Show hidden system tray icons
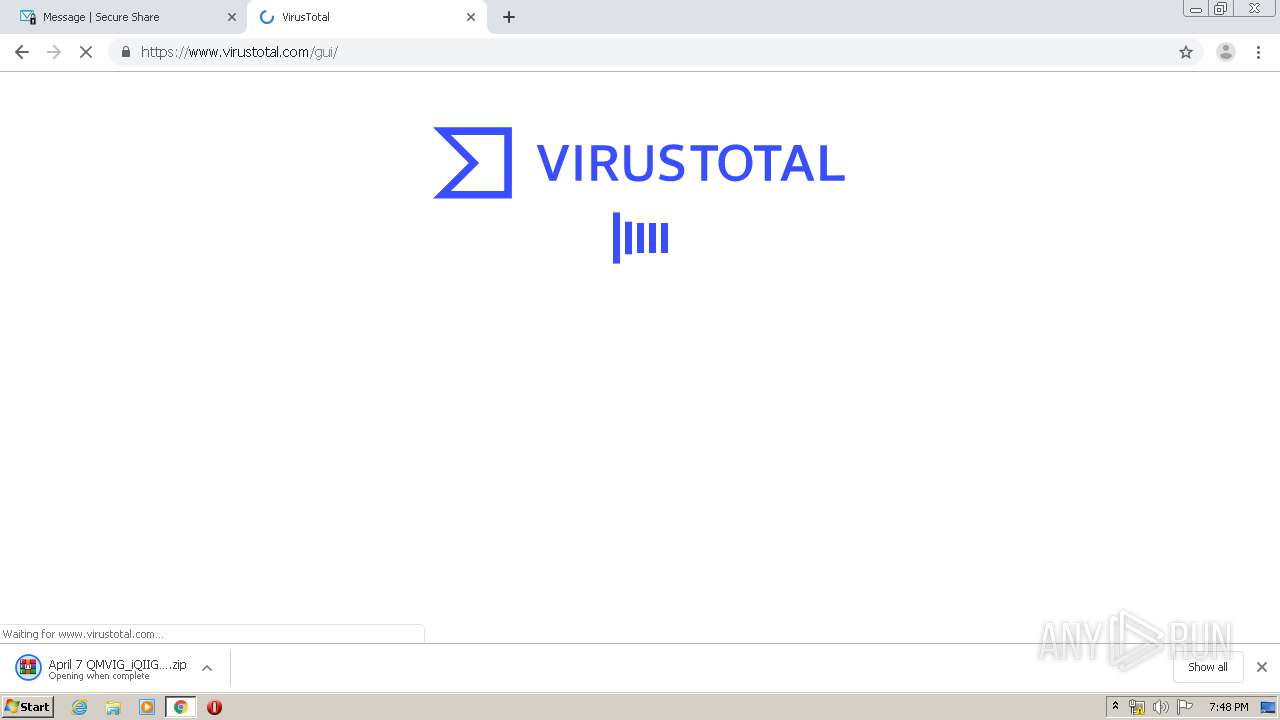 click(1116, 707)
